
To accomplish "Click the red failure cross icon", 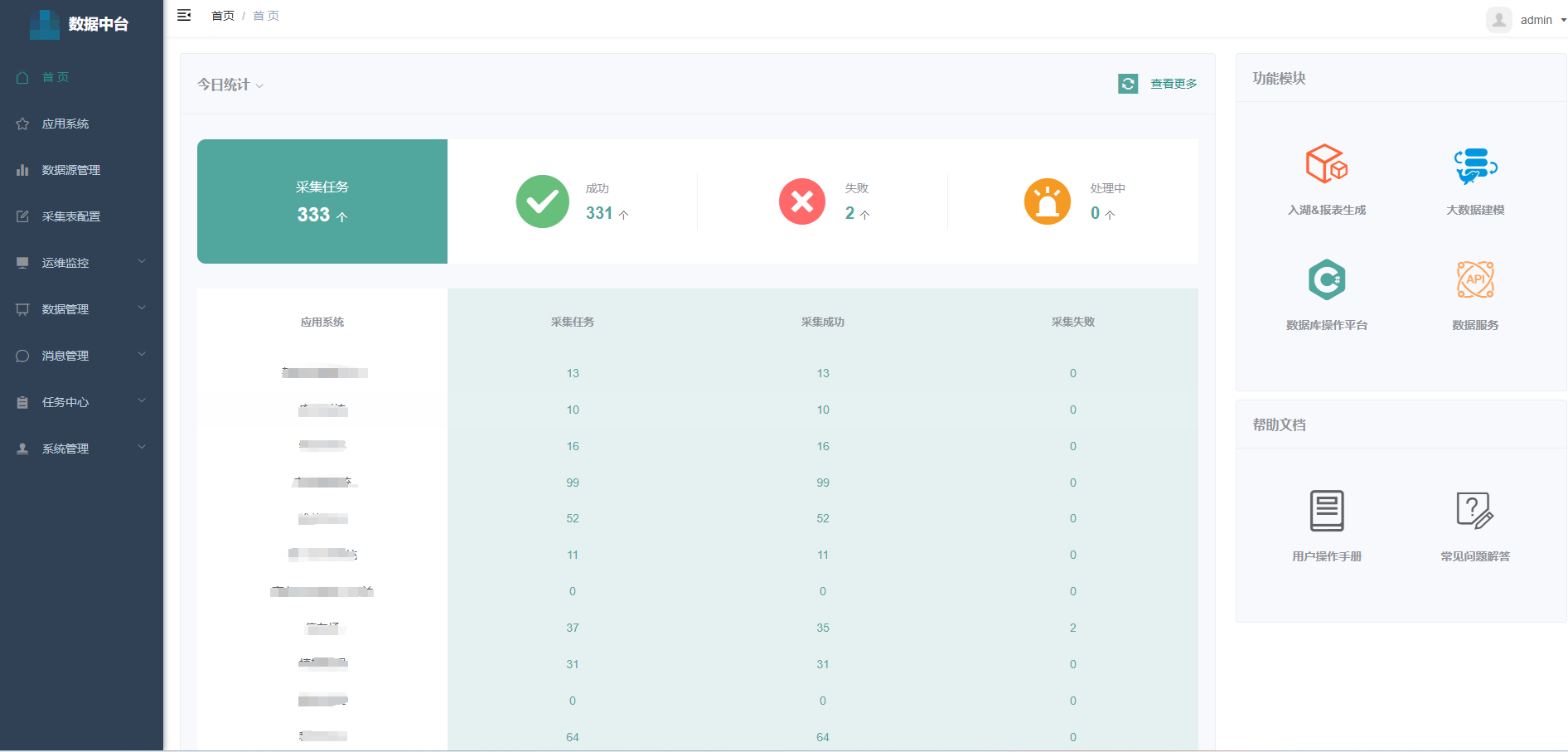I will point(801,201).
